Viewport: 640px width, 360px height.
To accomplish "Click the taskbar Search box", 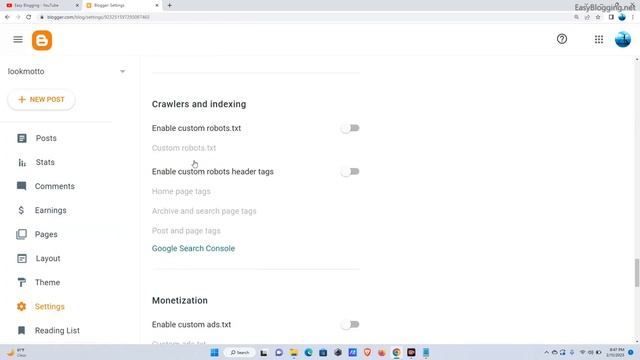I will click(x=240, y=353).
